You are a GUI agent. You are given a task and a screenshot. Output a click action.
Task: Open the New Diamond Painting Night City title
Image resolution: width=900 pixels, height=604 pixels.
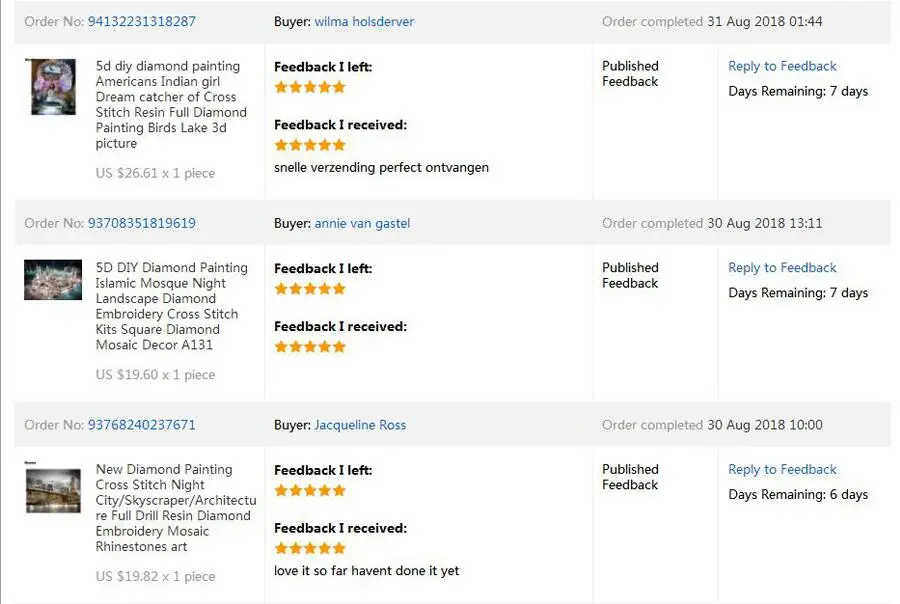click(174, 508)
